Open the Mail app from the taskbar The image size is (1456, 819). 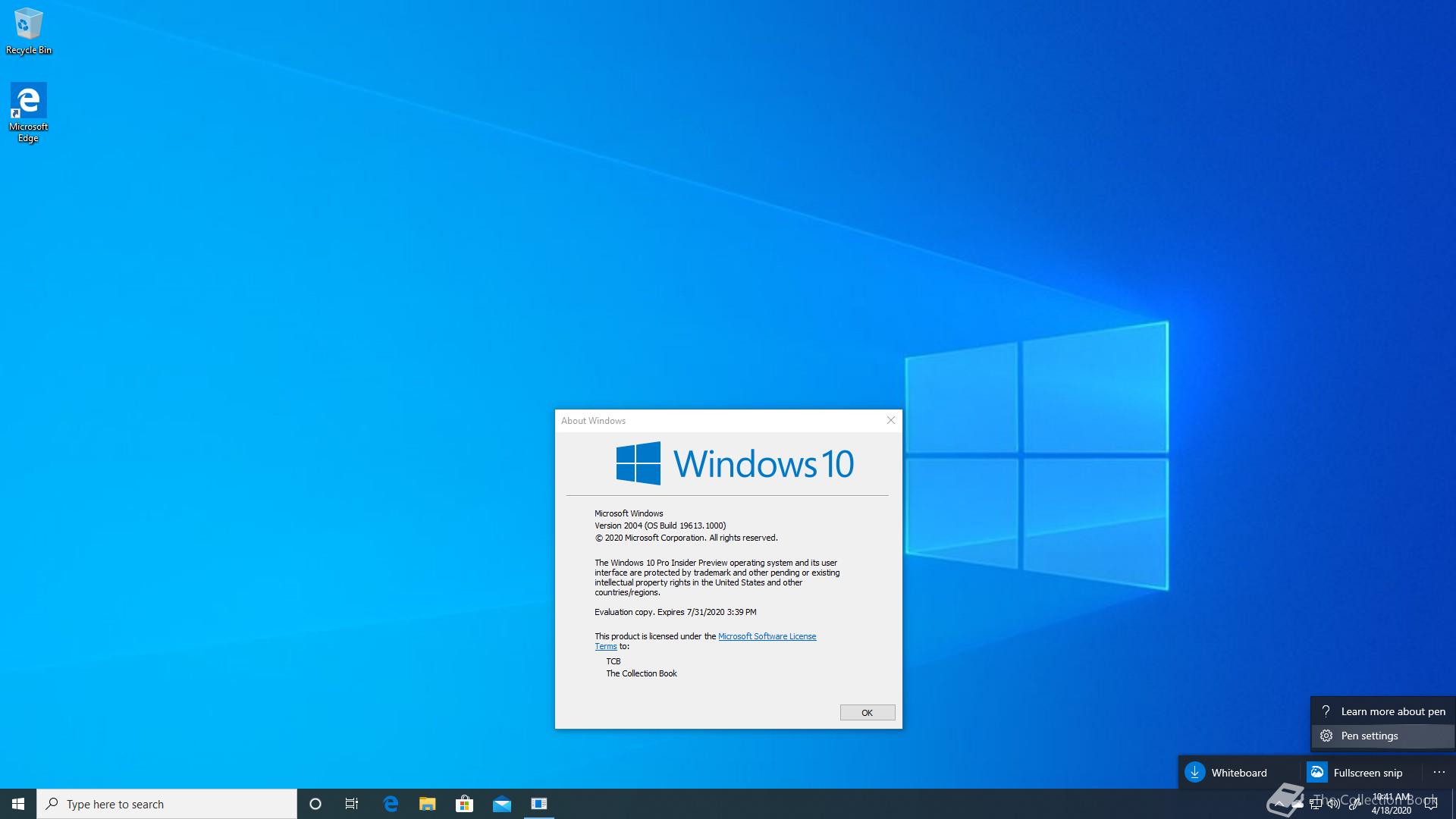(x=501, y=804)
